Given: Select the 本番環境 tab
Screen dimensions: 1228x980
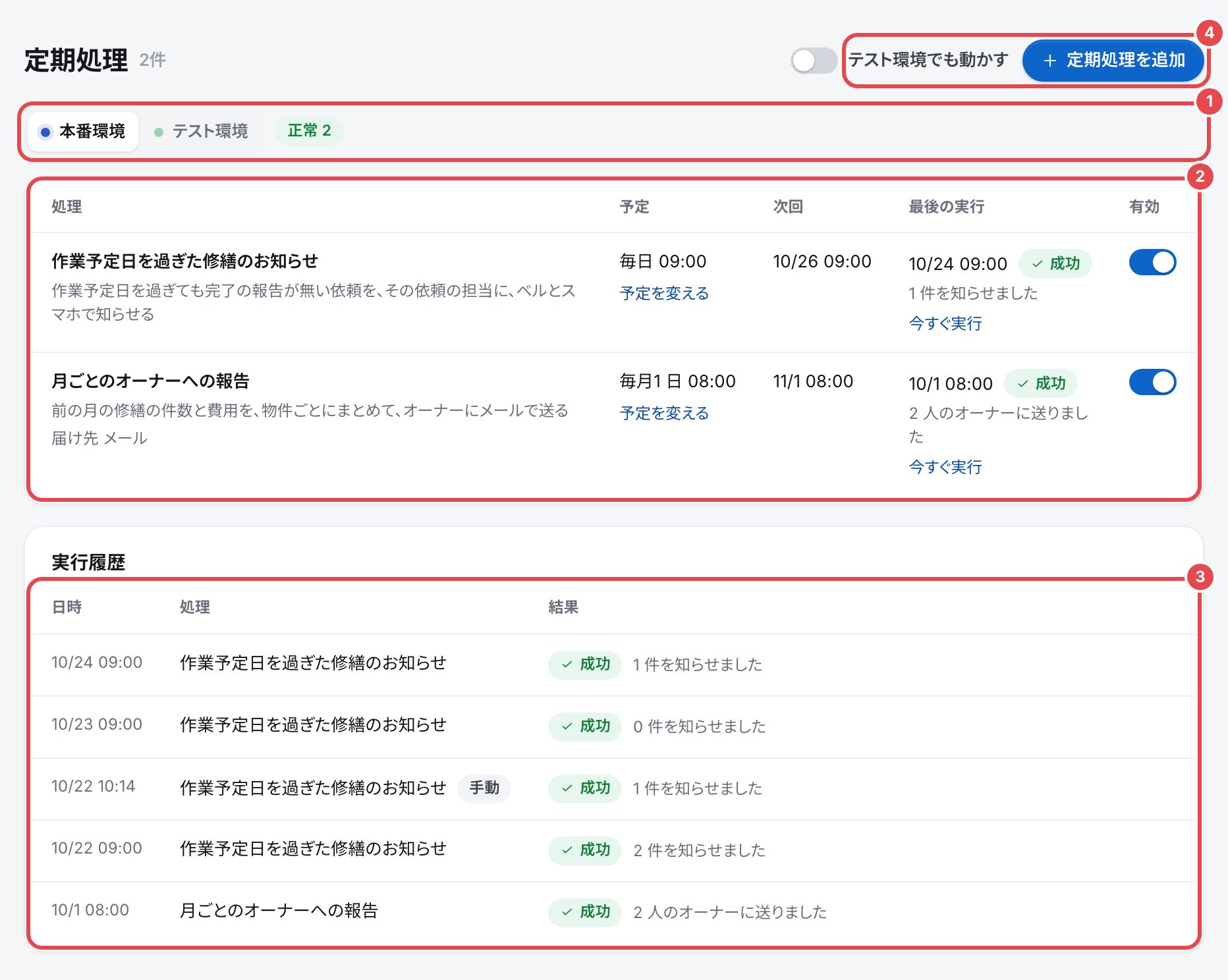Looking at the screenshot, I should pyautogui.click(x=83, y=132).
